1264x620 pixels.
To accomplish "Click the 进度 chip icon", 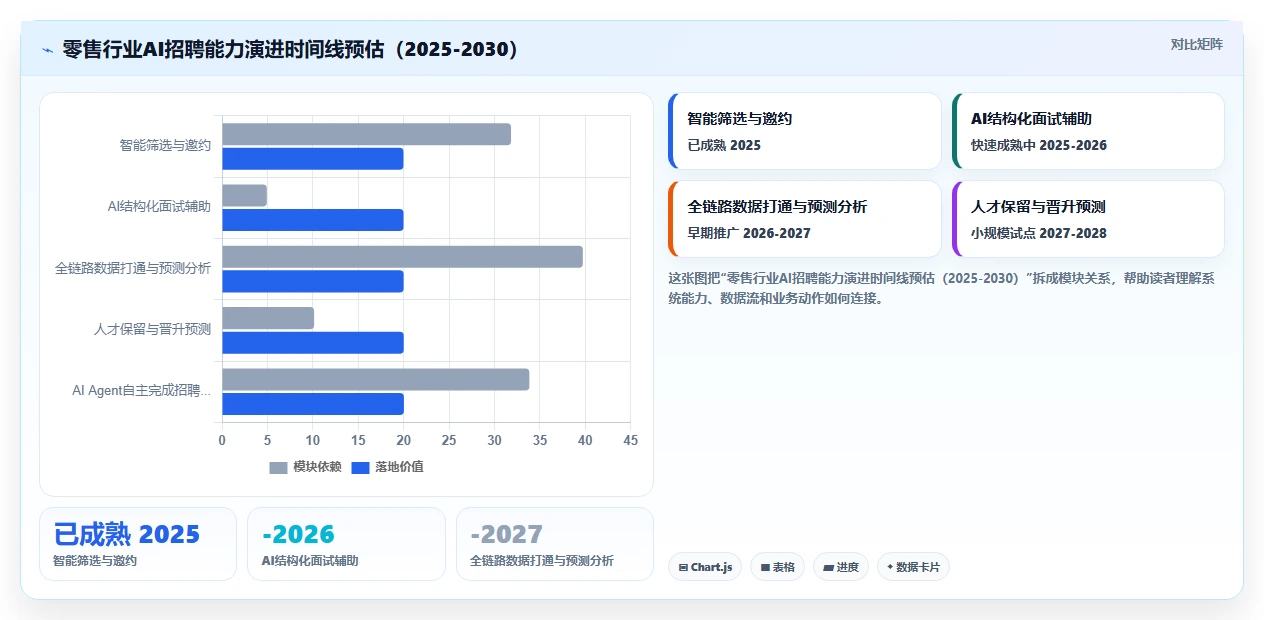I will (828, 567).
